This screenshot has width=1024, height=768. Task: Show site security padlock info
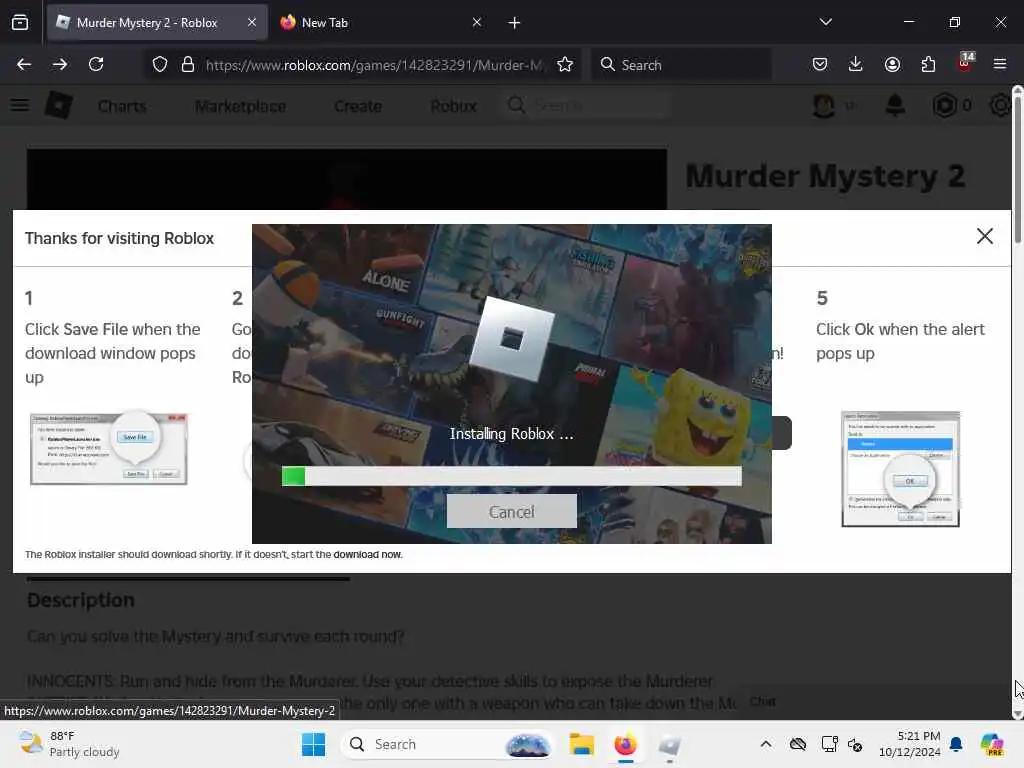tap(188, 64)
